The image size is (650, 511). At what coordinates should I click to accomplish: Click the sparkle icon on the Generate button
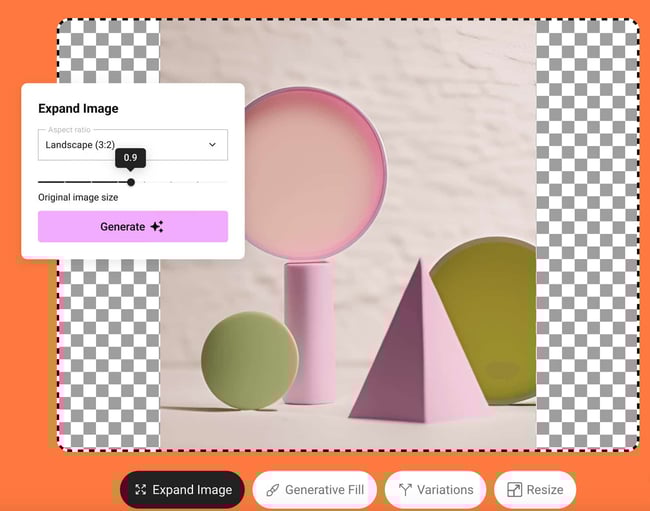[x=157, y=227]
